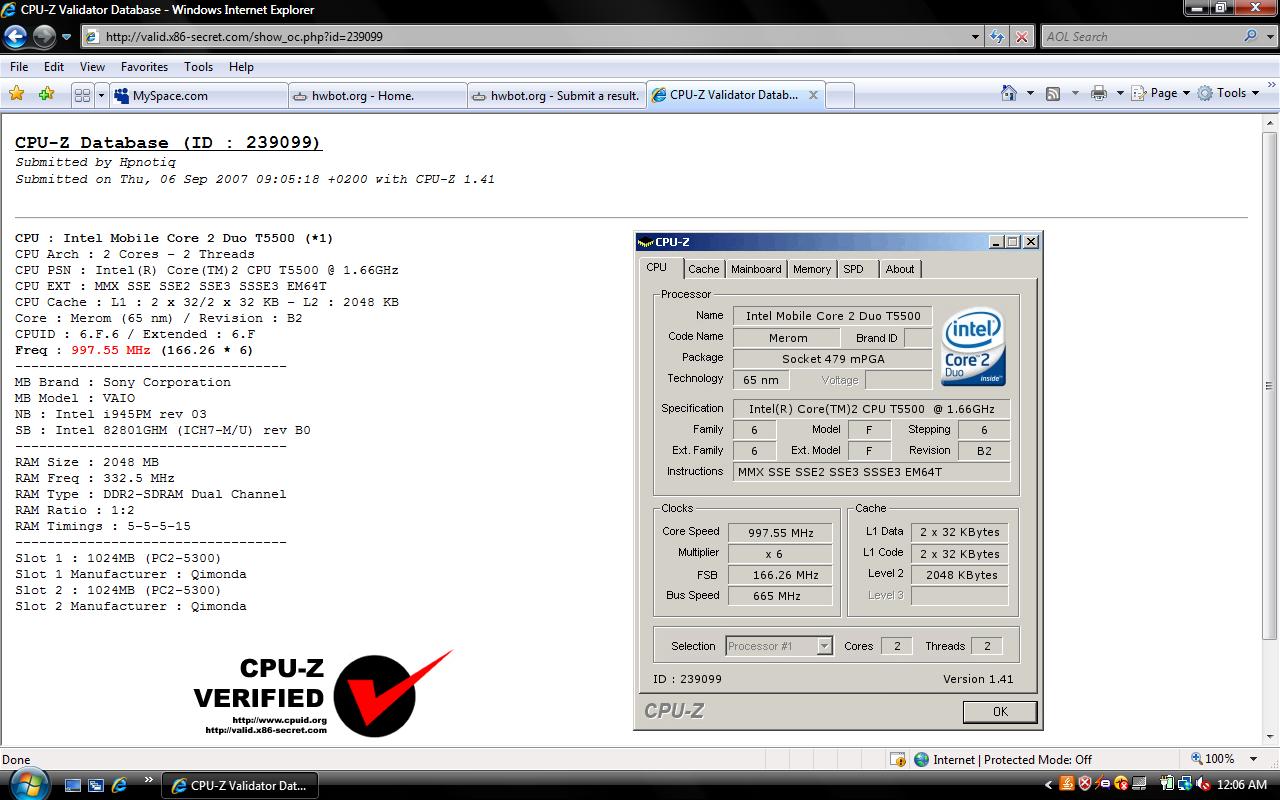Show Quick Tabs thumbnail view
This screenshot has height=800, width=1280.
[x=82, y=95]
